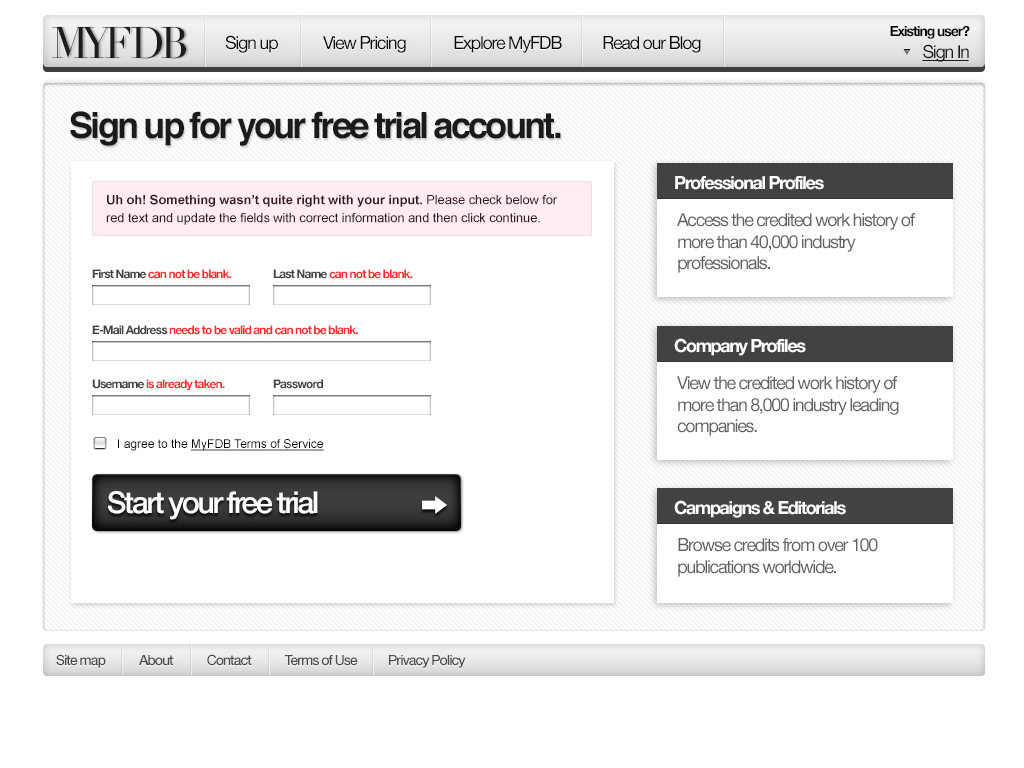Open the MyFDB Terms of Service link
The width and height of the screenshot is (1024, 768).
coord(257,444)
